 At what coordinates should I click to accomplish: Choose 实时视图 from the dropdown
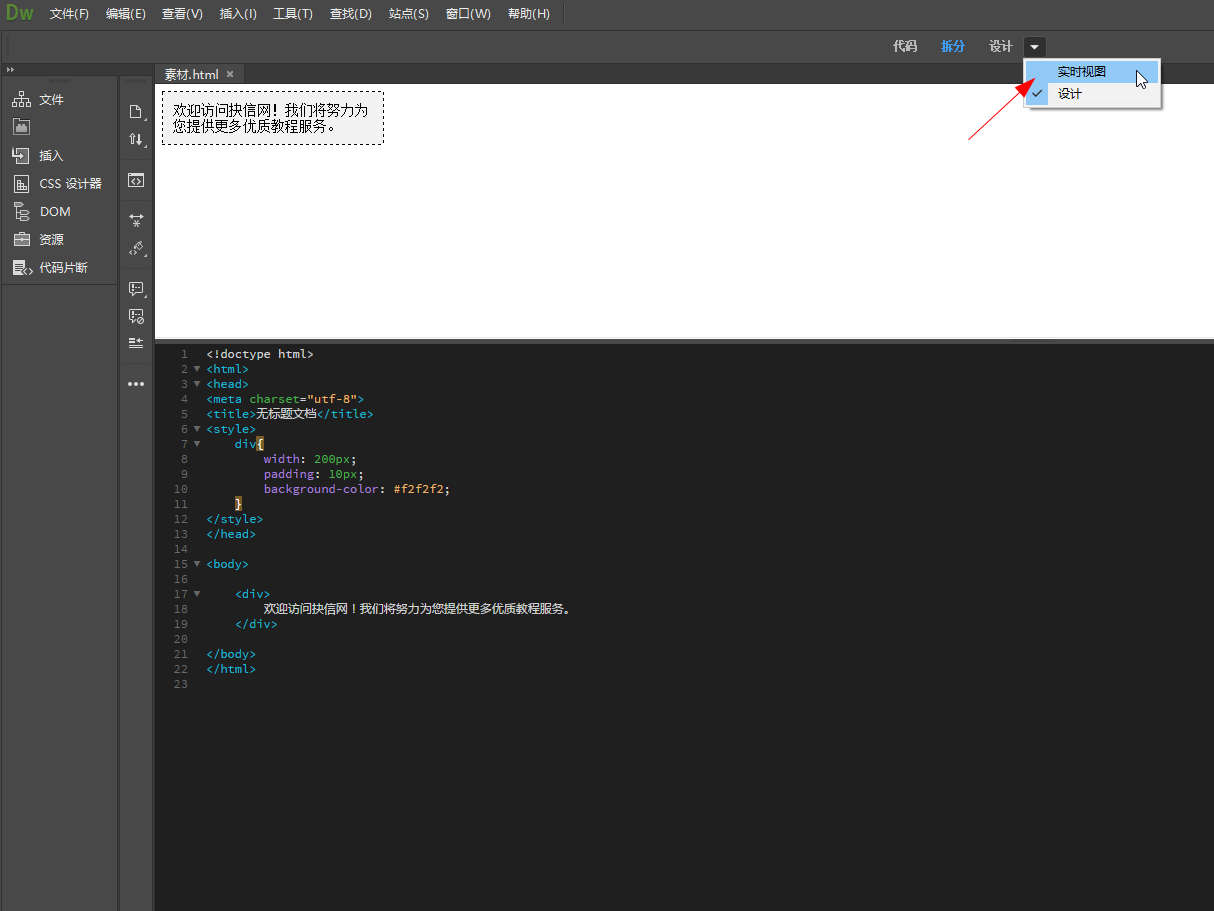pos(1092,72)
